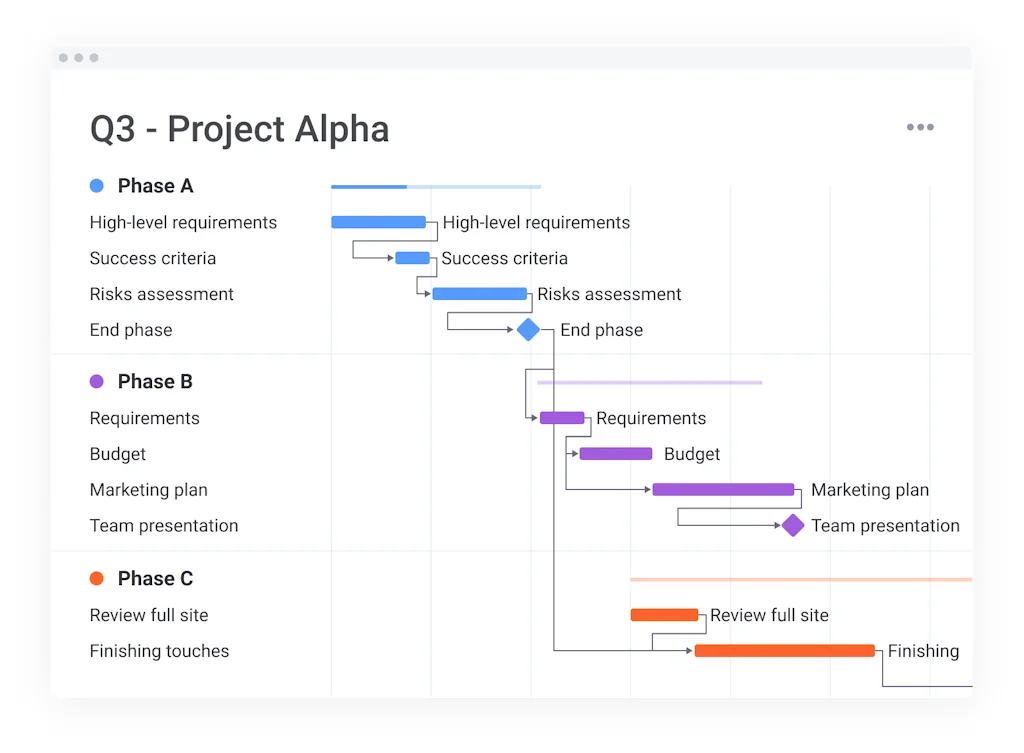The height and width of the screenshot is (753, 1024).
Task: Click the orange Phase C status dot
Action: [x=97, y=578]
